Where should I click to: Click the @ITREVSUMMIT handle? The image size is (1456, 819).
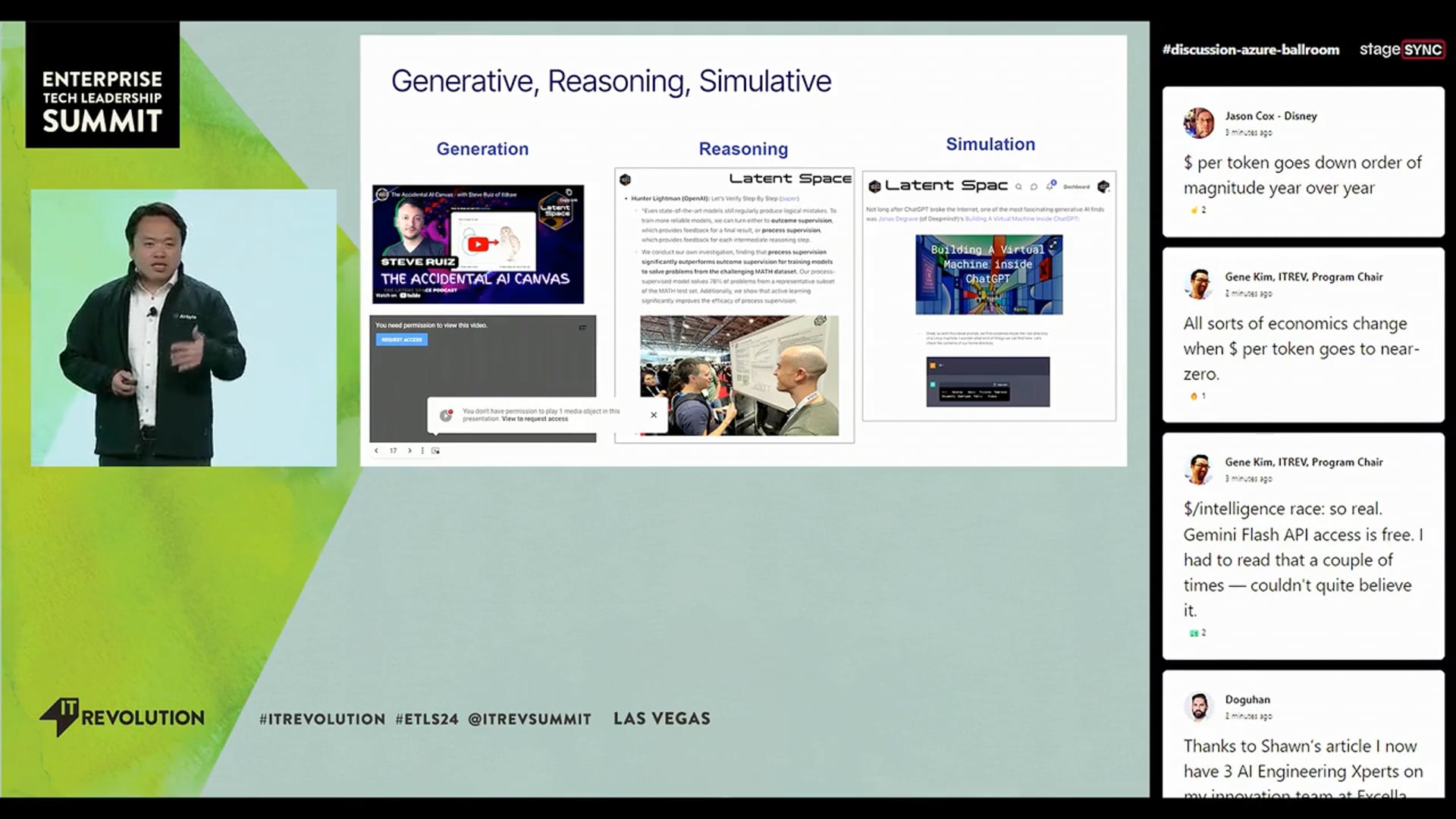tap(529, 719)
